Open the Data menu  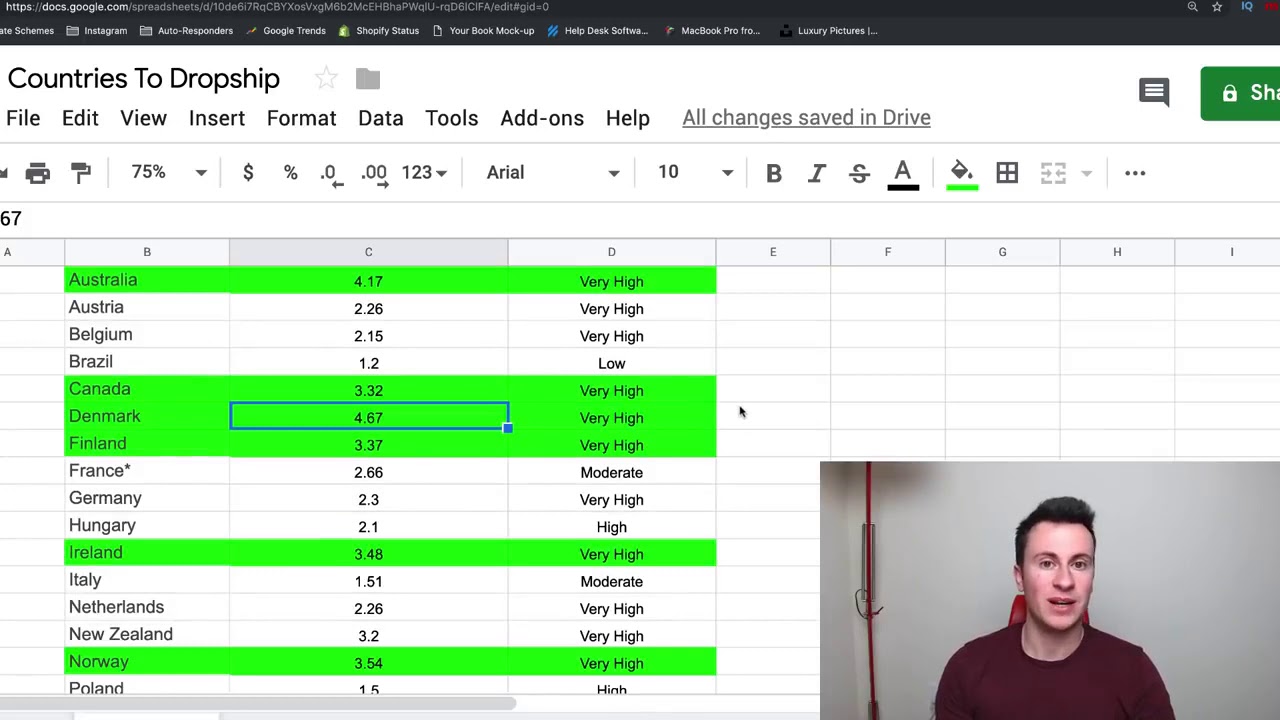coord(380,118)
